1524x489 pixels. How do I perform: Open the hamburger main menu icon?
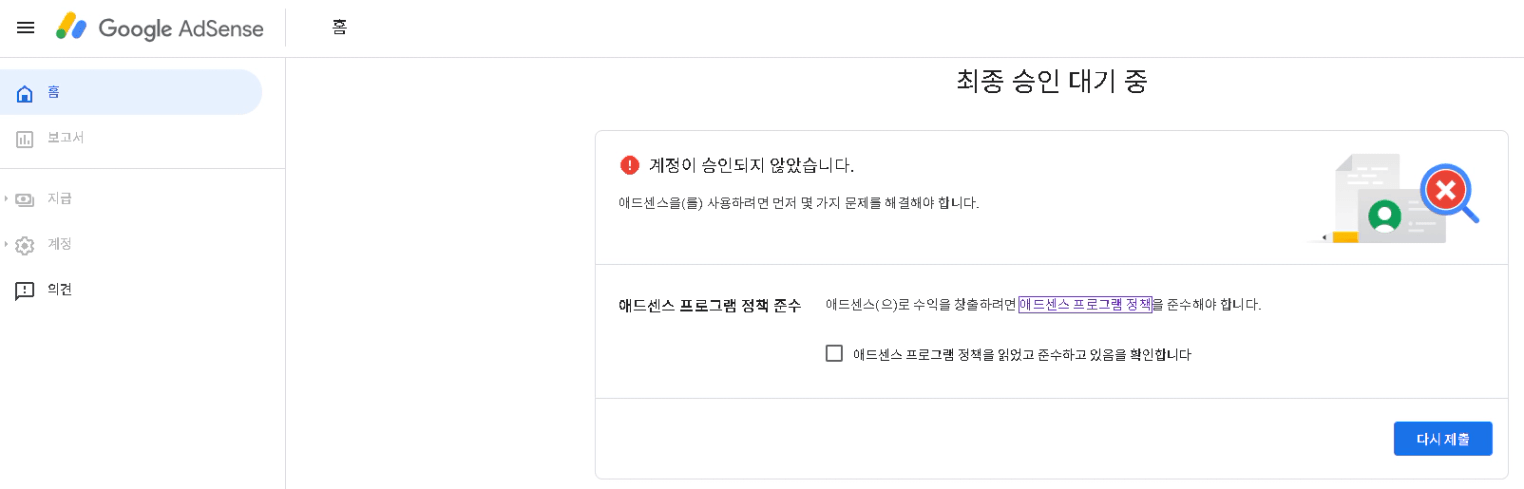tap(26, 28)
